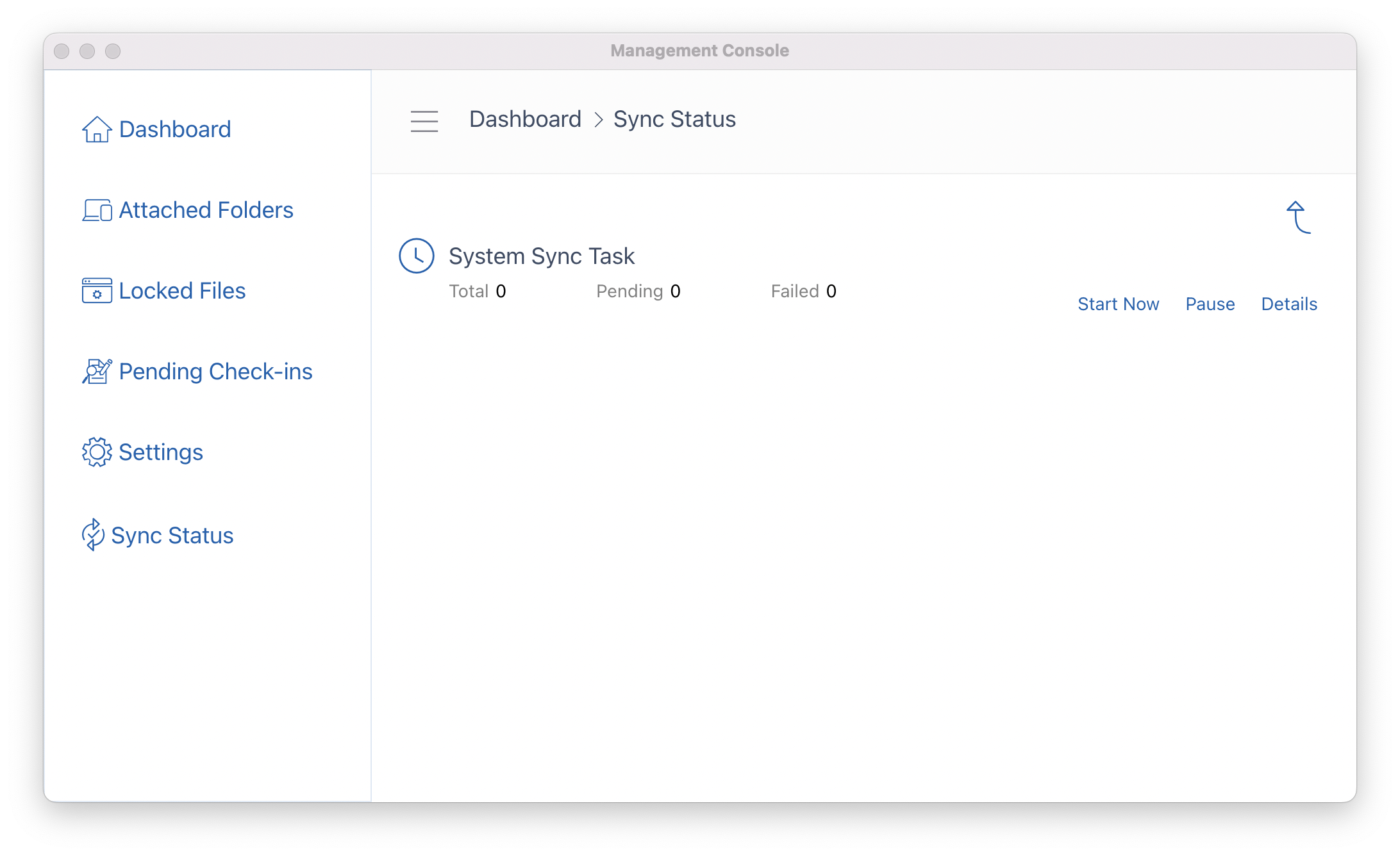This screenshot has width=1400, height=856.
Task: Open Details for the sync task
Action: click(1288, 304)
